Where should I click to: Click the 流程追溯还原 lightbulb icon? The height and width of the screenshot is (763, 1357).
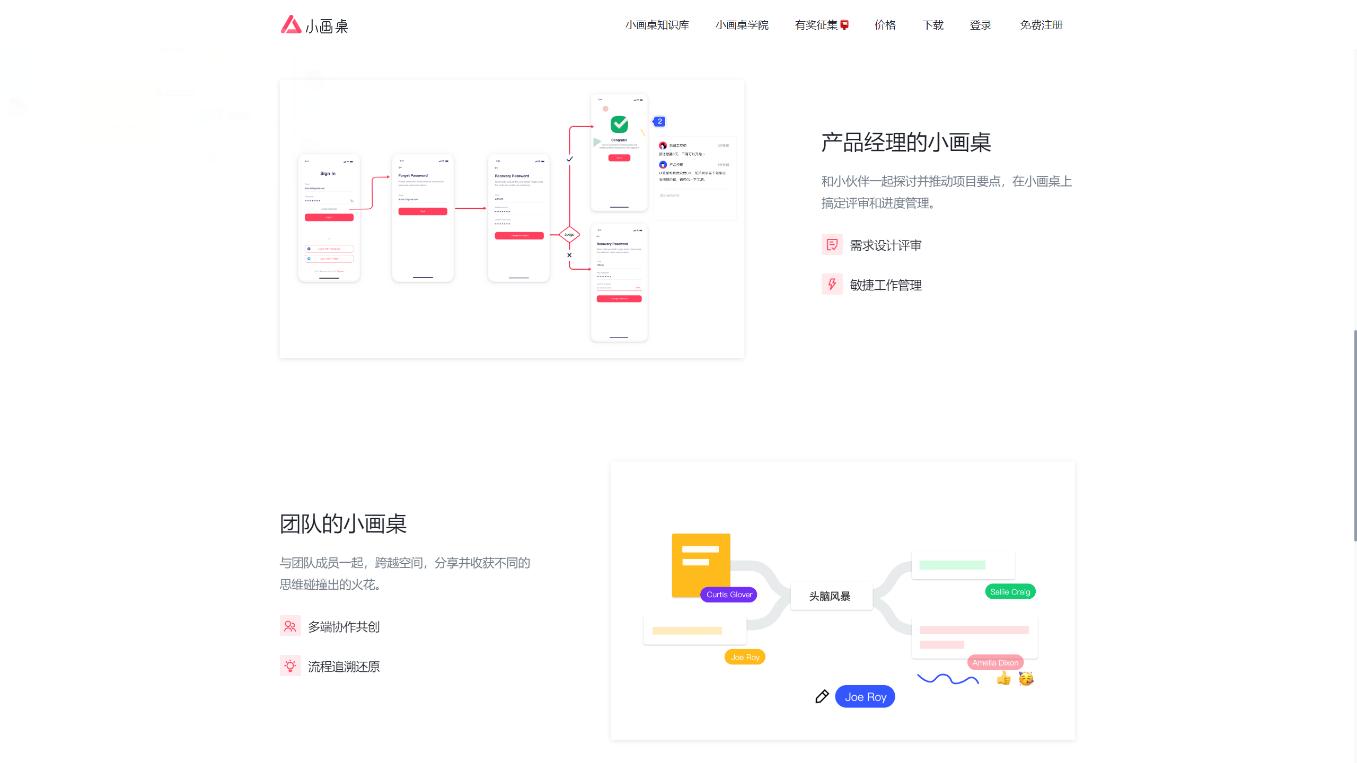click(290, 666)
